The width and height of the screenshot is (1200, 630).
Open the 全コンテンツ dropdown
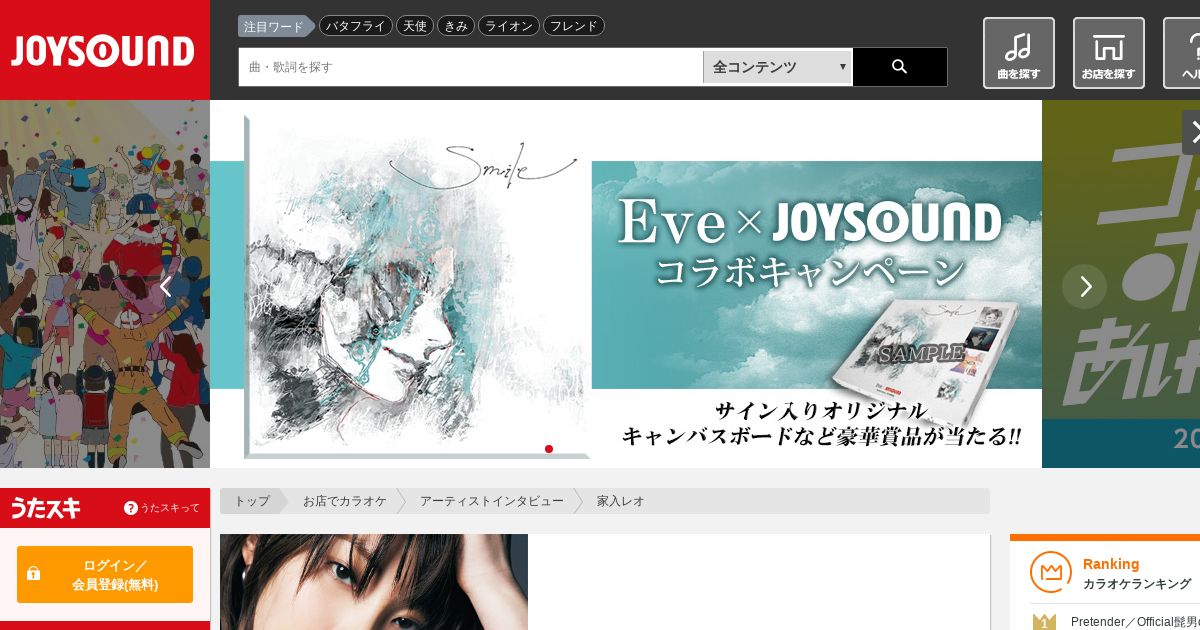777,67
